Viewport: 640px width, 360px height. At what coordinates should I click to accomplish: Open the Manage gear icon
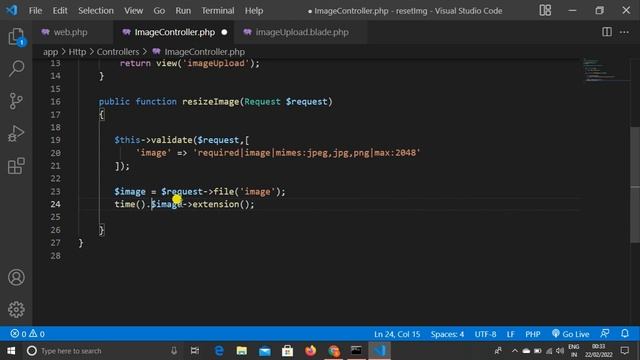16,309
